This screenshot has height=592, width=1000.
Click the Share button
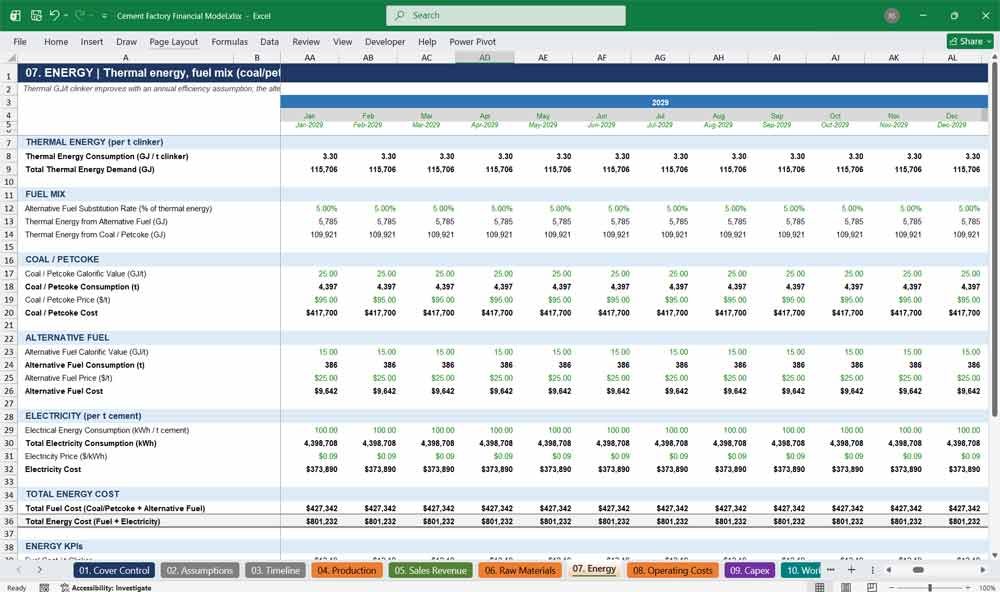(x=970, y=41)
